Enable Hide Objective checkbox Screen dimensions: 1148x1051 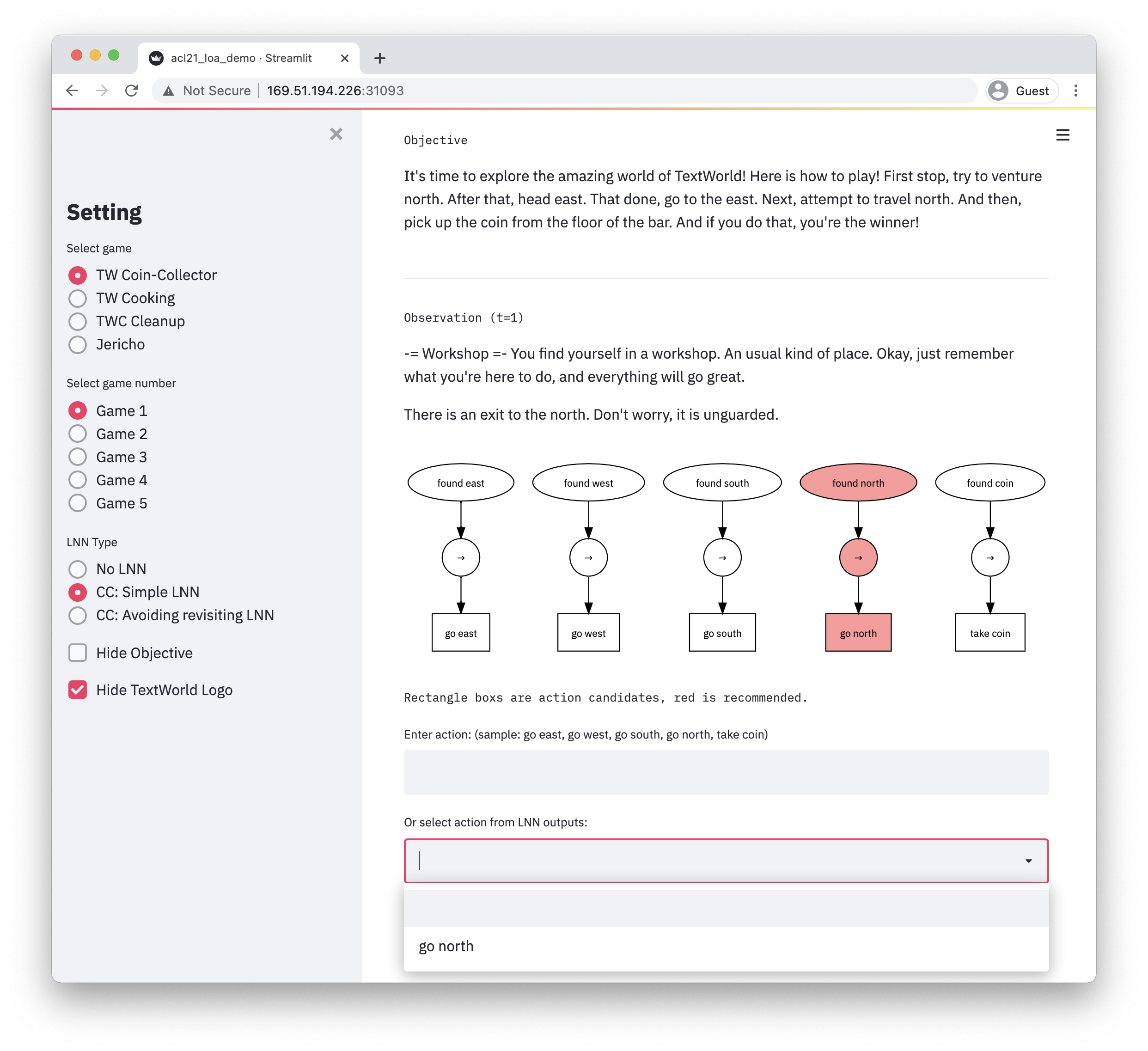click(x=78, y=653)
